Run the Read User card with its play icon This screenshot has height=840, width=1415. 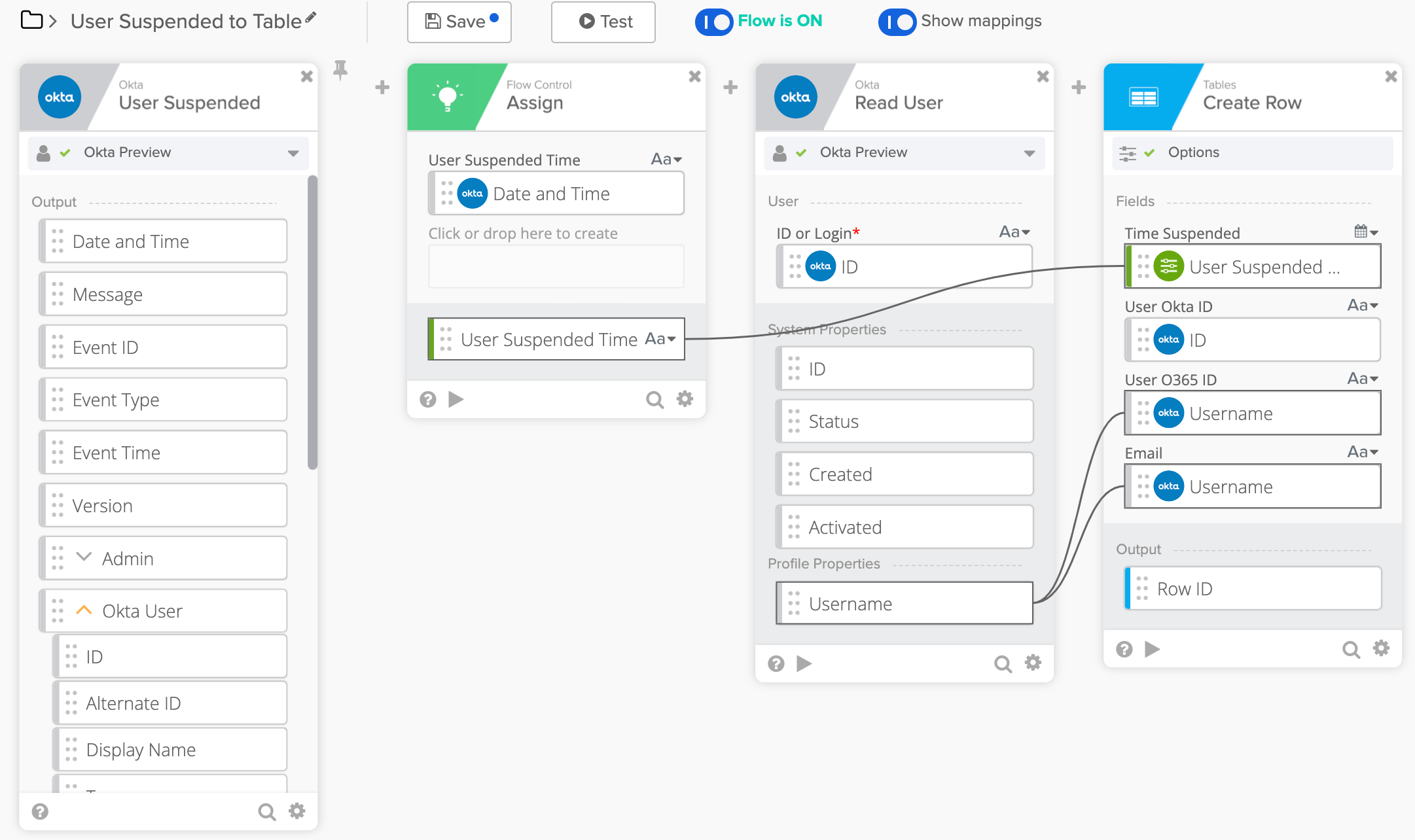click(x=804, y=663)
